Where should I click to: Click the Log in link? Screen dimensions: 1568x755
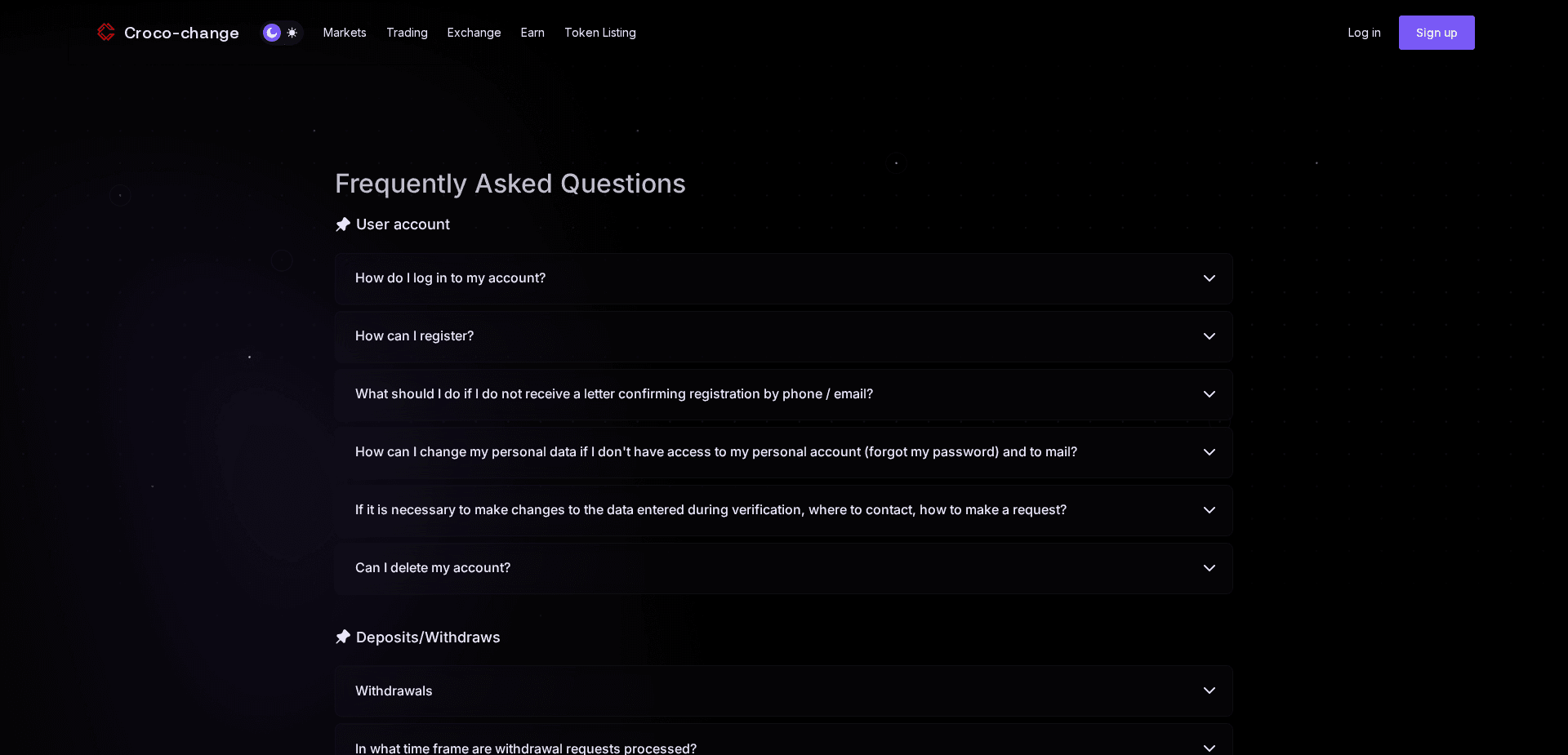[x=1363, y=33]
